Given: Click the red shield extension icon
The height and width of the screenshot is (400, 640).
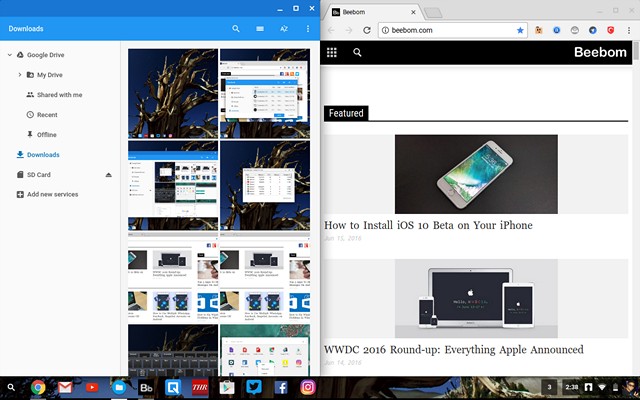Looking at the screenshot, I should coord(611,30).
